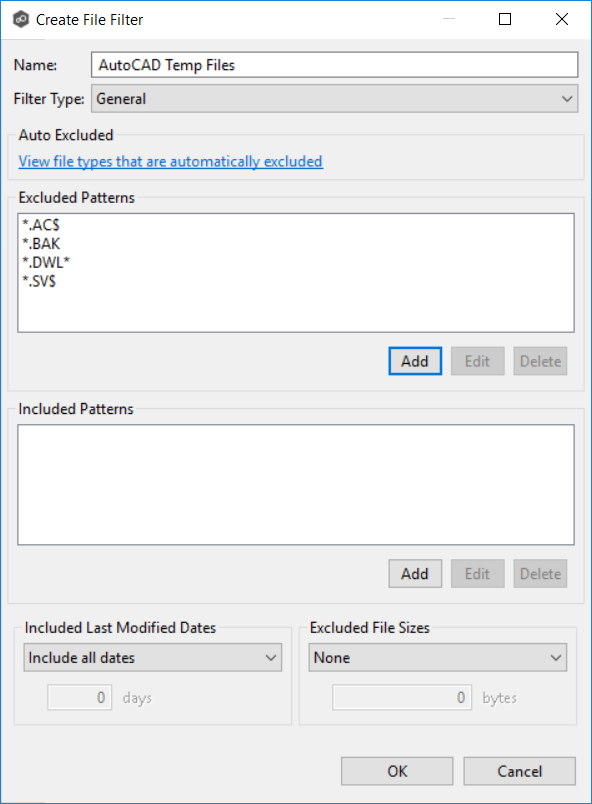The image size is (592, 804).
Task: Add a new excluded pattern
Action: click(x=415, y=361)
